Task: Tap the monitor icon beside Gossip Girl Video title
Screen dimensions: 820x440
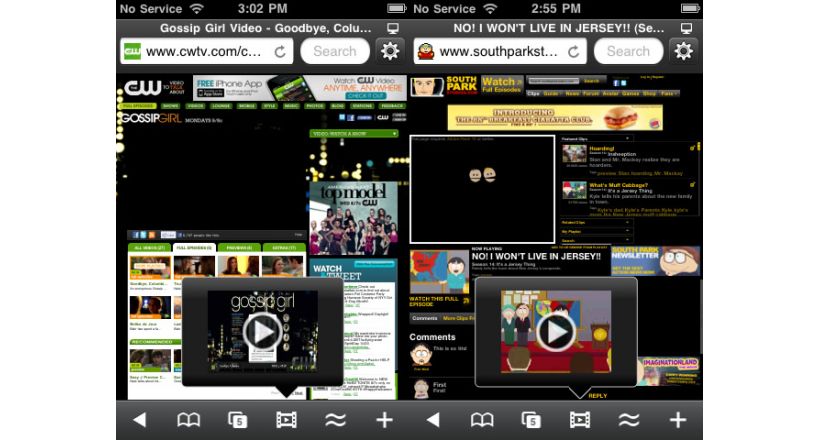Action: point(393,28)
